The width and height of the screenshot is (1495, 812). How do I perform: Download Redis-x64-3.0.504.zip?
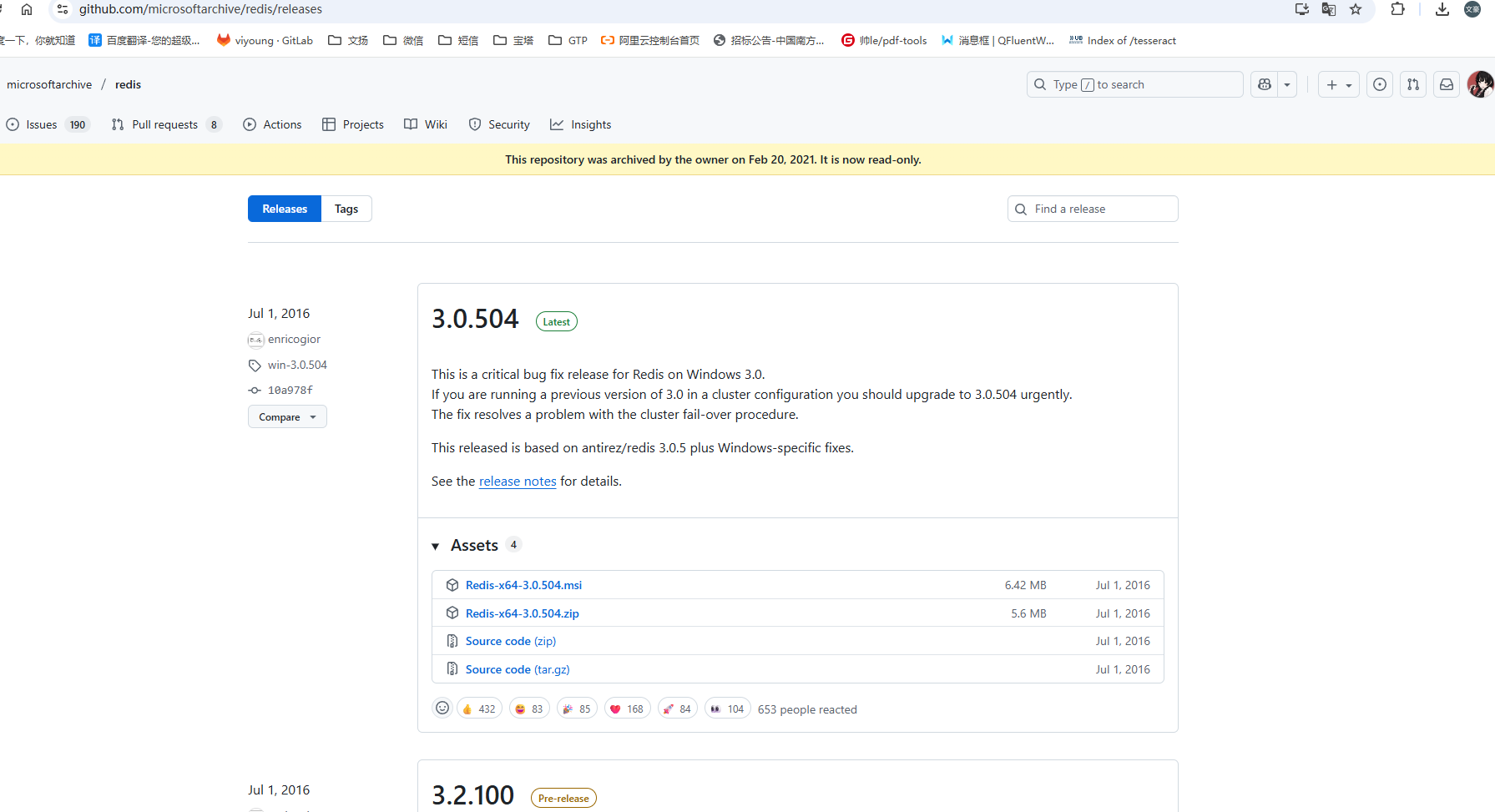[523, 613]
